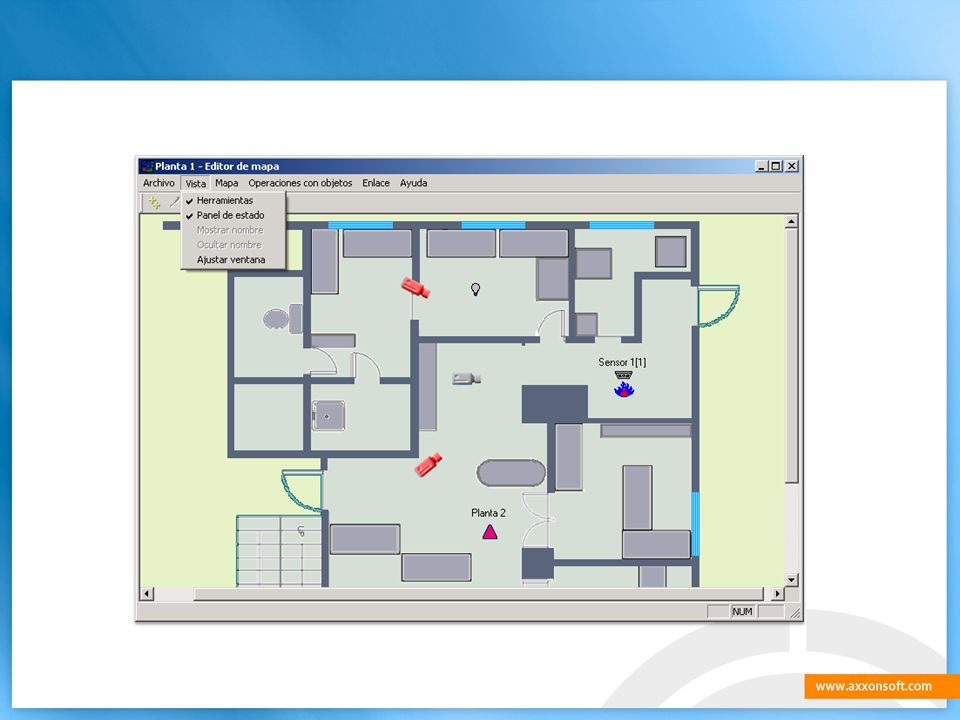Open the Archivo menu
960x720 pixels.
(x=159, y=183)
